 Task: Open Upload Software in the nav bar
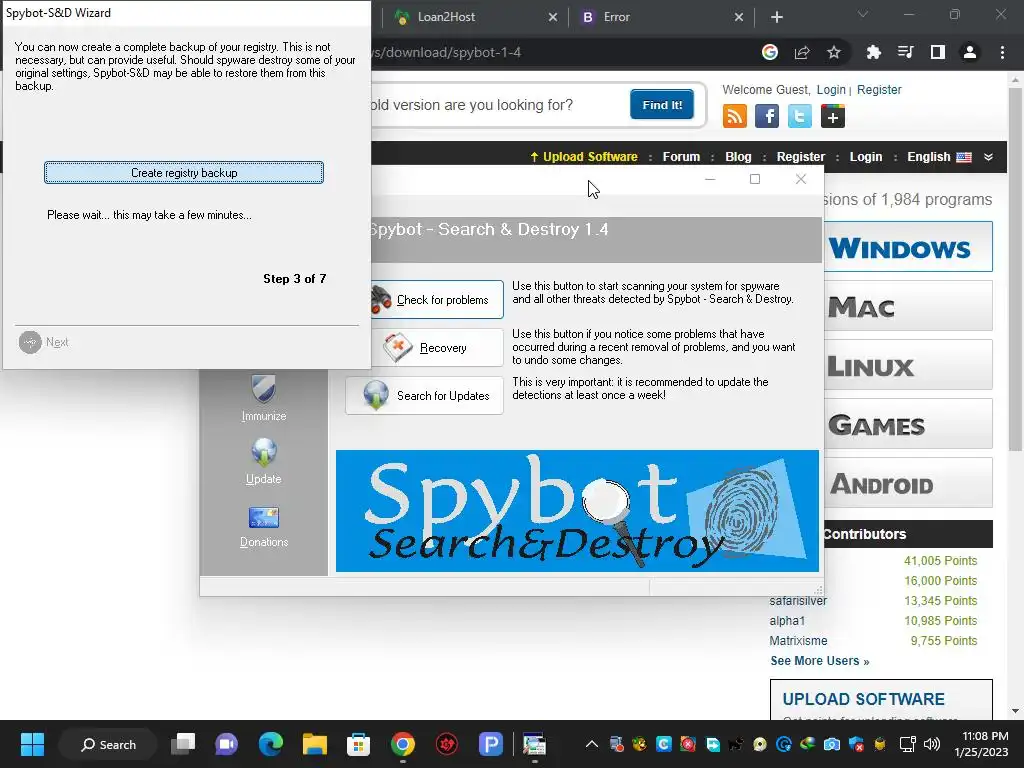tap(583, 157)
